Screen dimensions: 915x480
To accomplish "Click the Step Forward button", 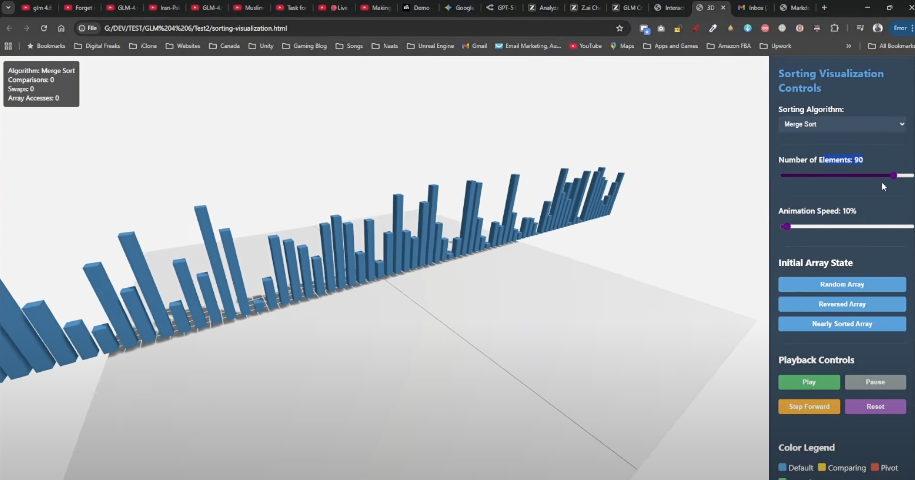I will click(809, 407).
